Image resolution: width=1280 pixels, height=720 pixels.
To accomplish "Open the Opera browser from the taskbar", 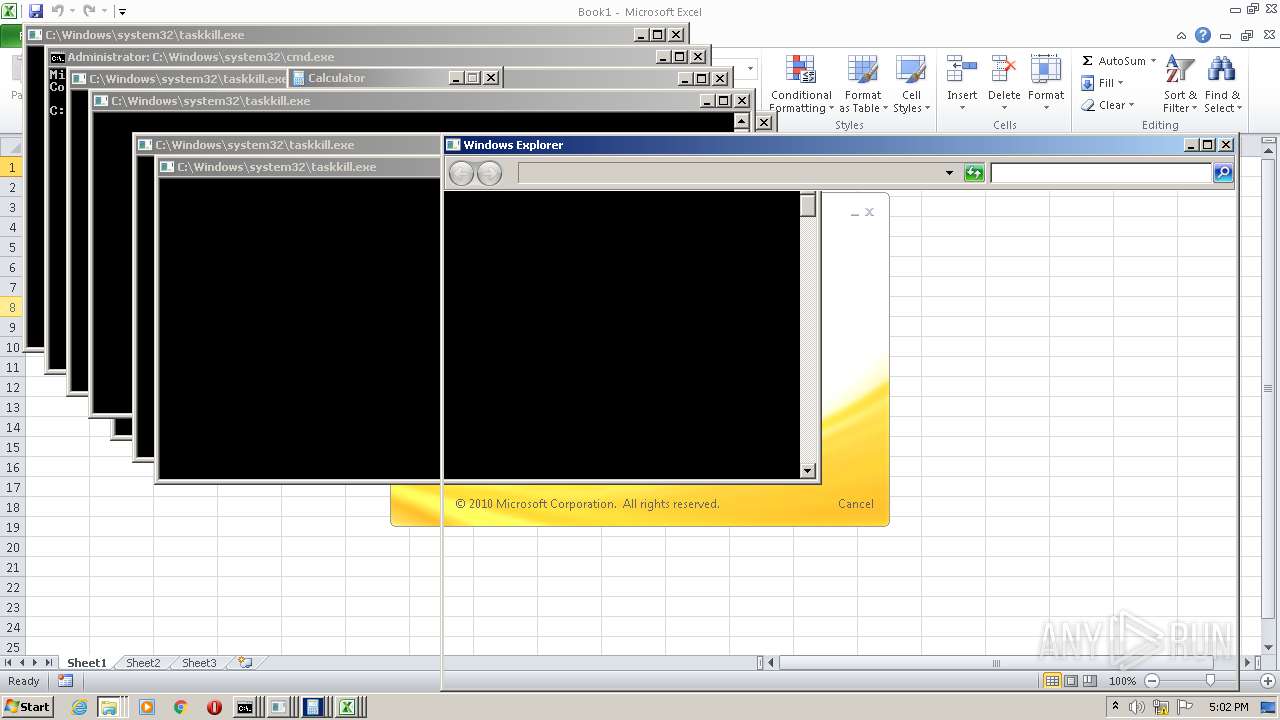I will coord(214,707).
